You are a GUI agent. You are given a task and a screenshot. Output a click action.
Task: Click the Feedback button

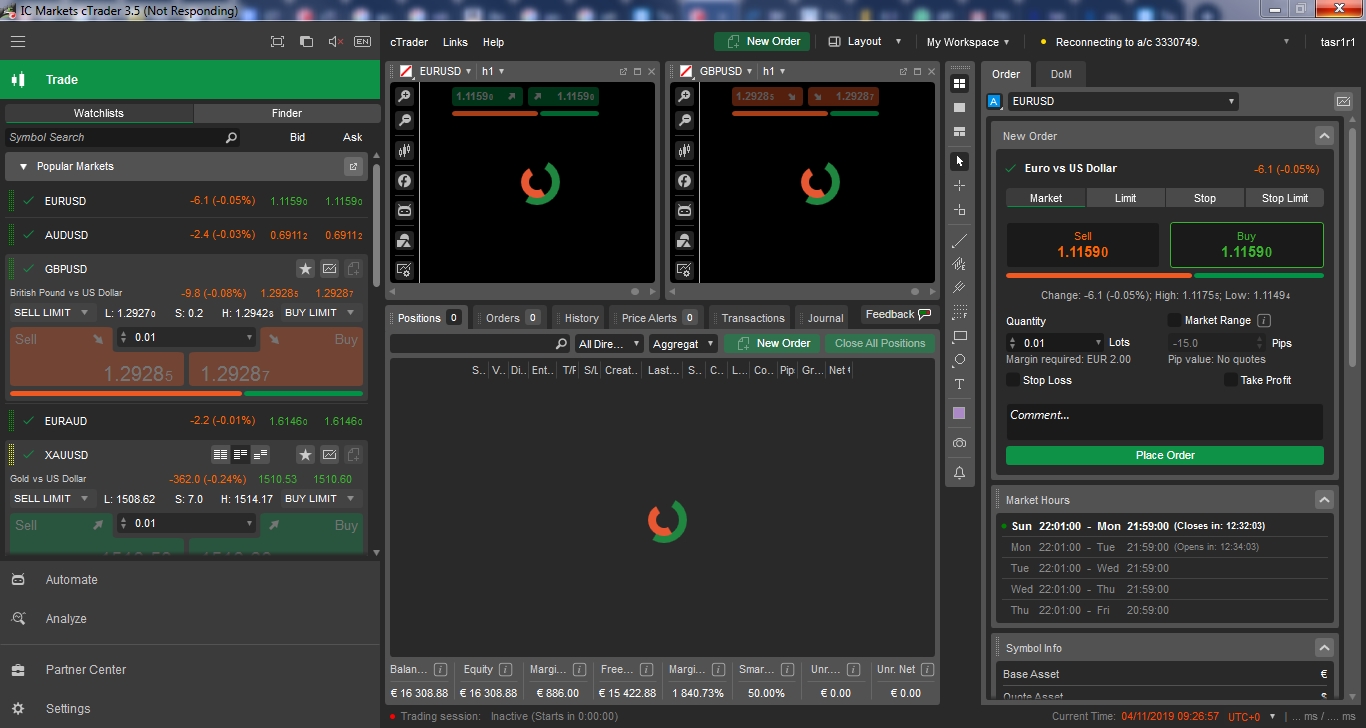tap(898, 314)
